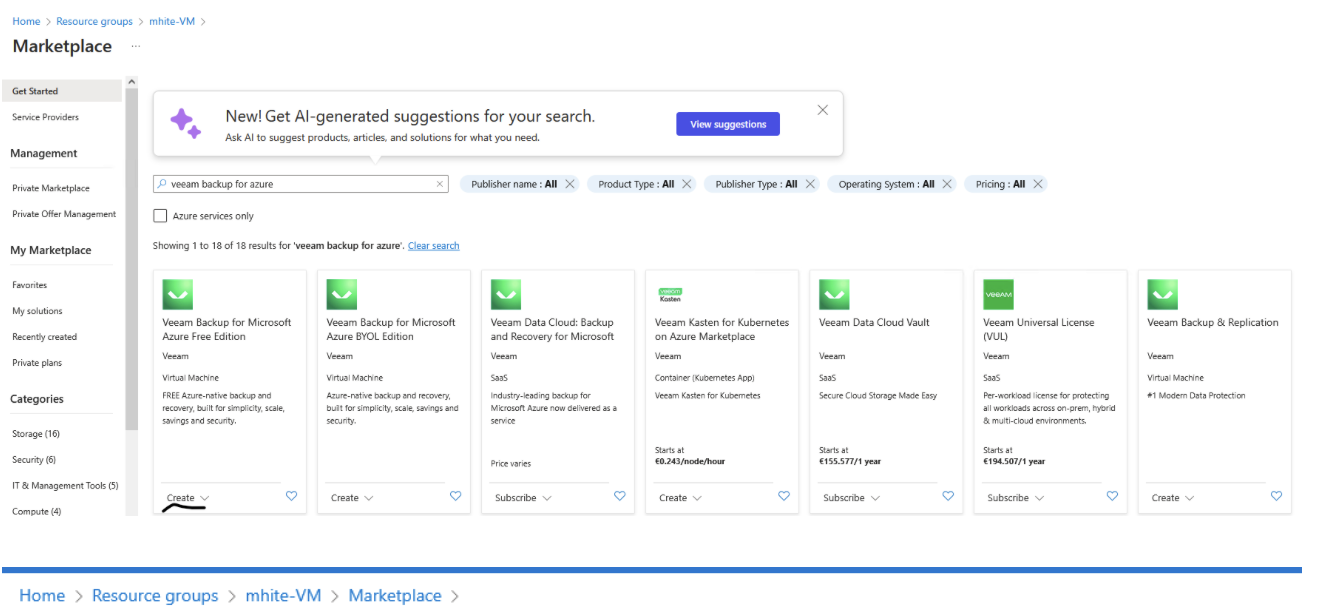Open Product Type filter pill
The image size is (1344, 606).
(635, 184)
